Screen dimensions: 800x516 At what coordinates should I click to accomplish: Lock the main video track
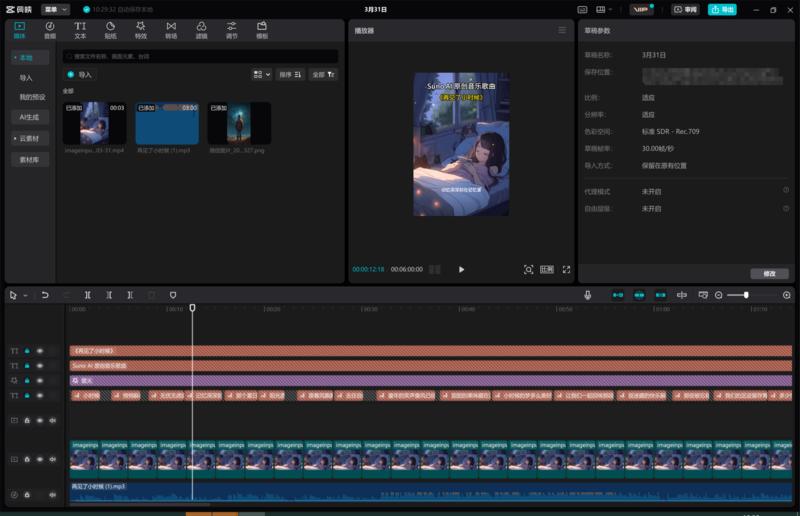pyautogui.click(x=27, y=459)
